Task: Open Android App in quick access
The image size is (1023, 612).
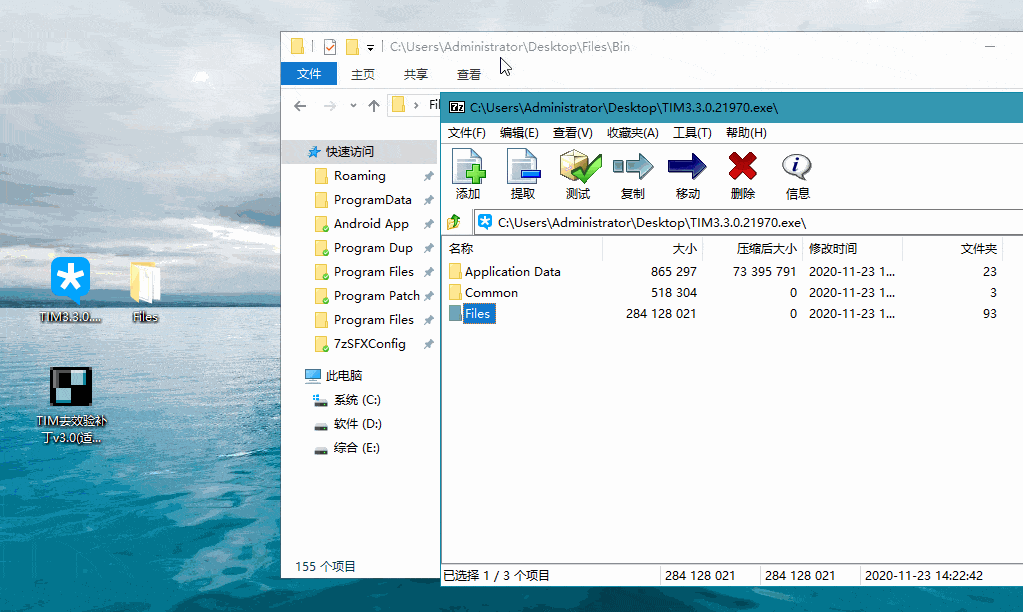Action: click(x=371, y=224)
